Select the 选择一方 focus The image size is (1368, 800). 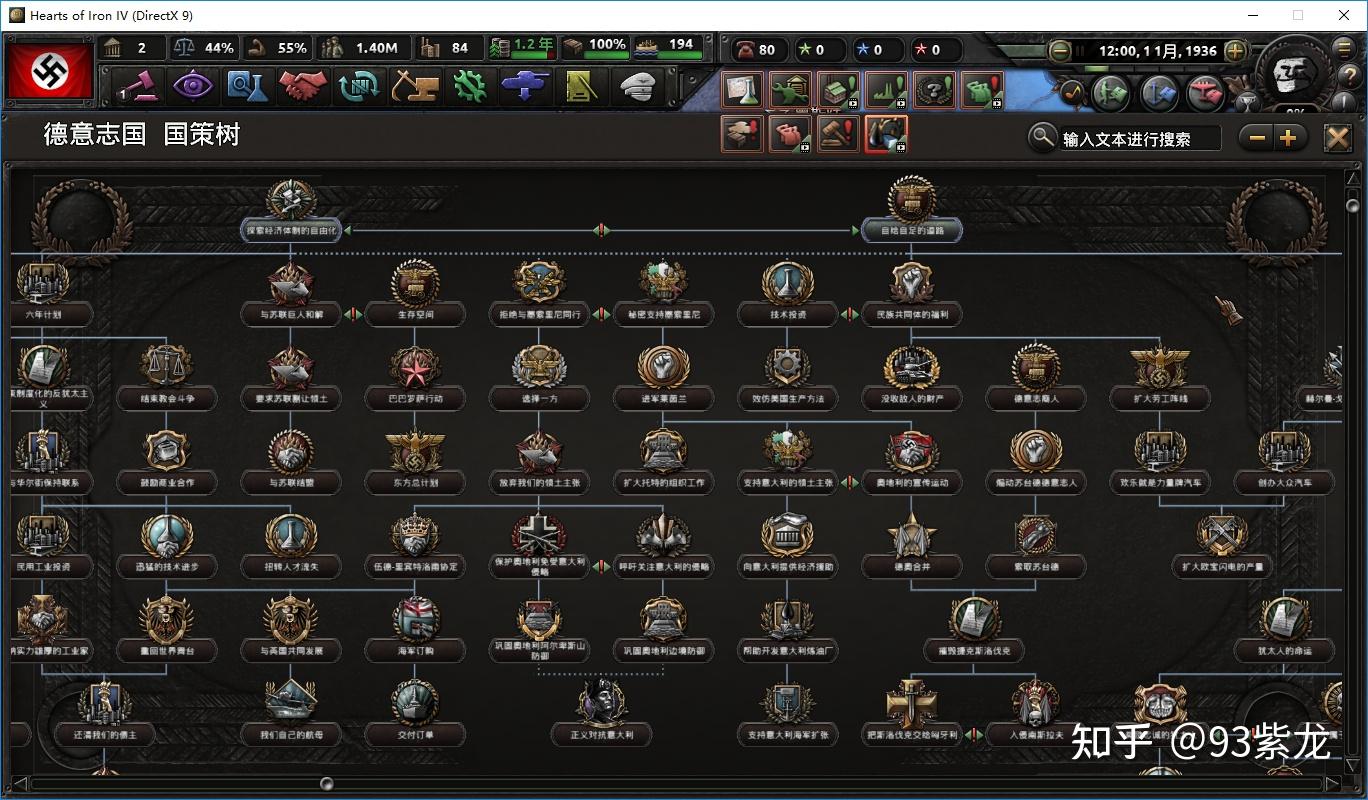click(x=539, y=380)
